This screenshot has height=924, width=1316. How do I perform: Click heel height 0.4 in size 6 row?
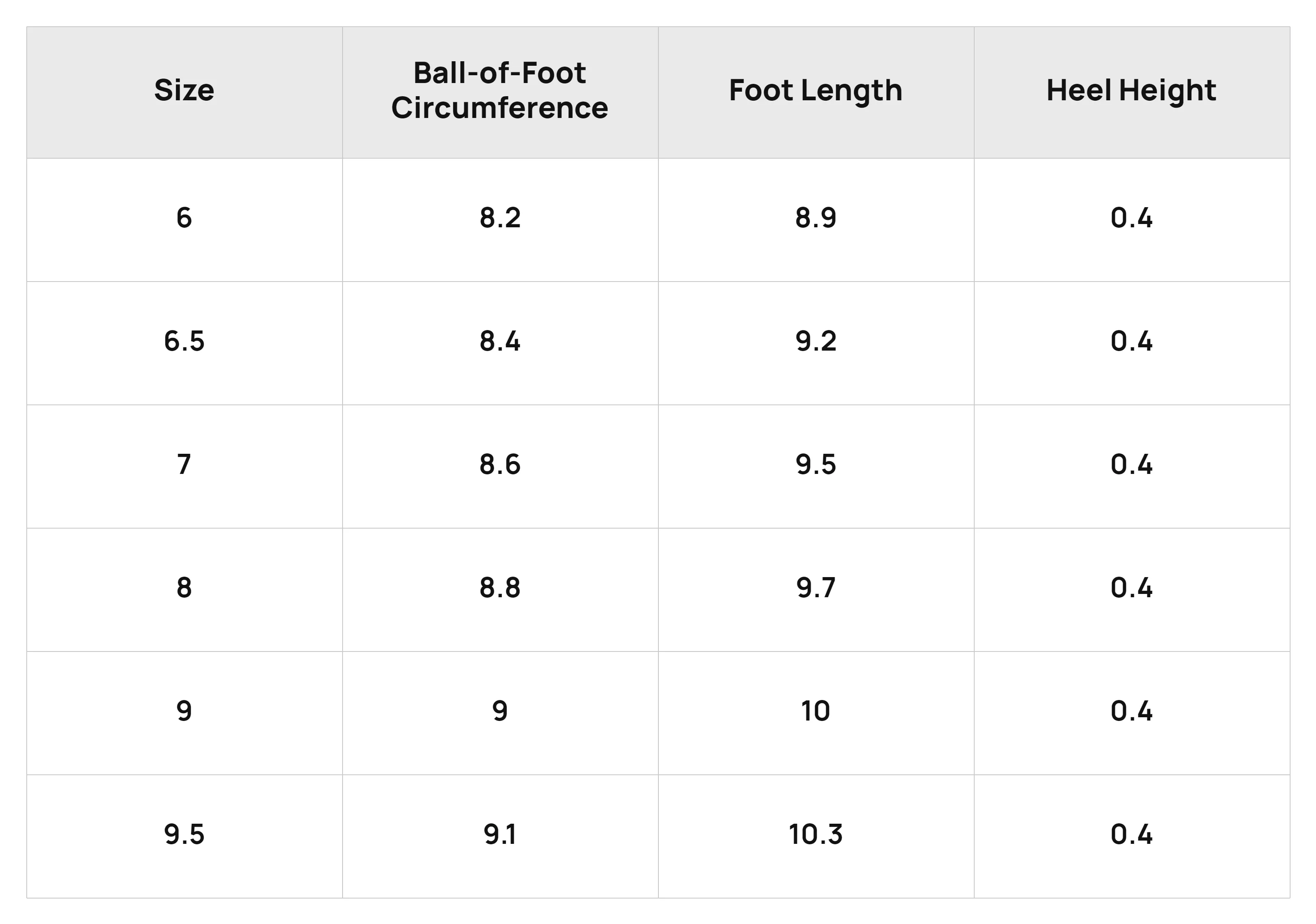point(1131,218)
